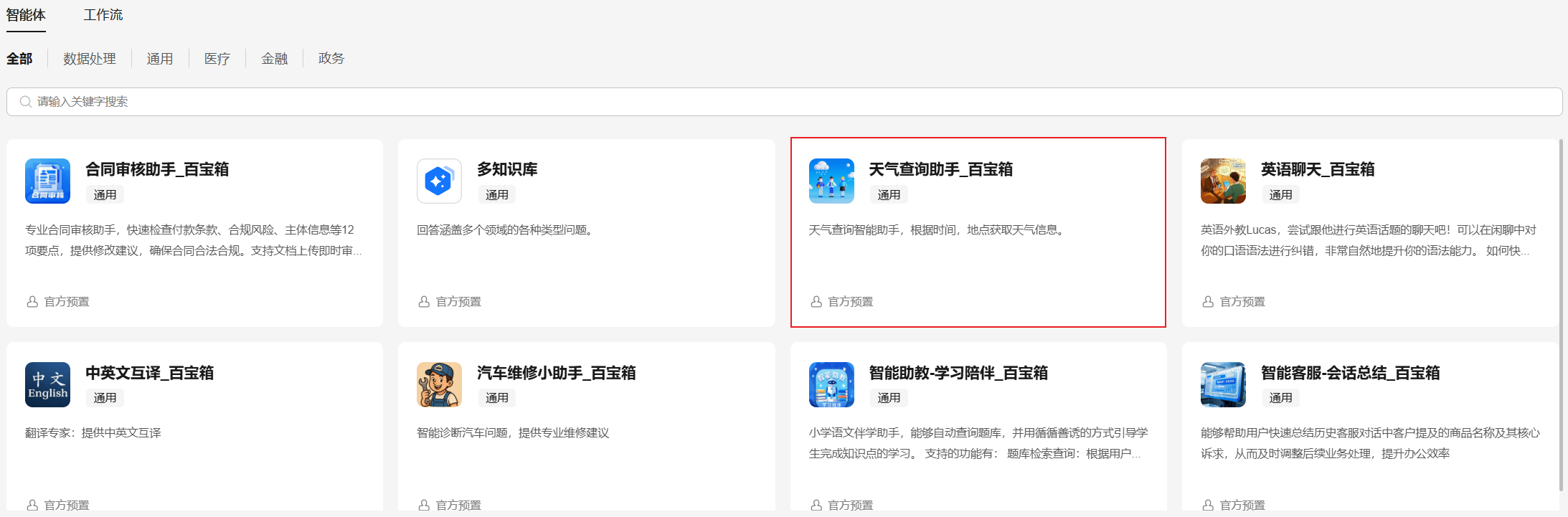Click the user icon on 合同审核助手 card

32,302
